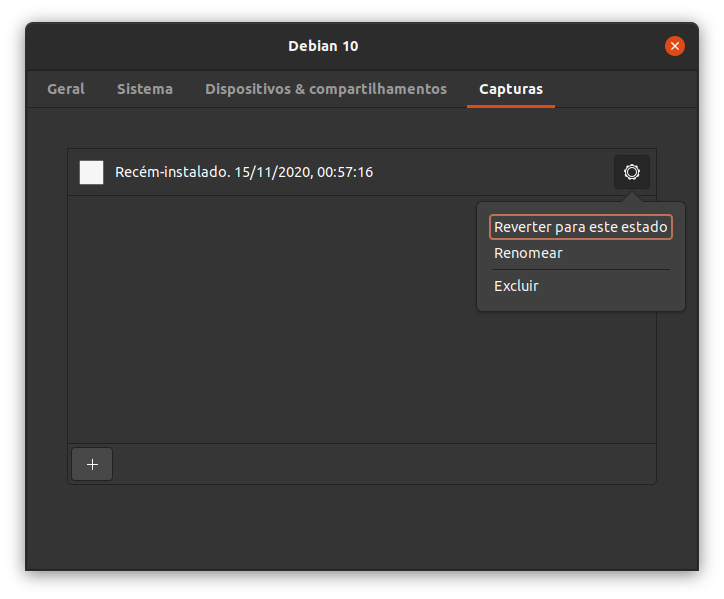Open the snapshot gear options button
Screen dimensions: 724x599
[632, 172]
